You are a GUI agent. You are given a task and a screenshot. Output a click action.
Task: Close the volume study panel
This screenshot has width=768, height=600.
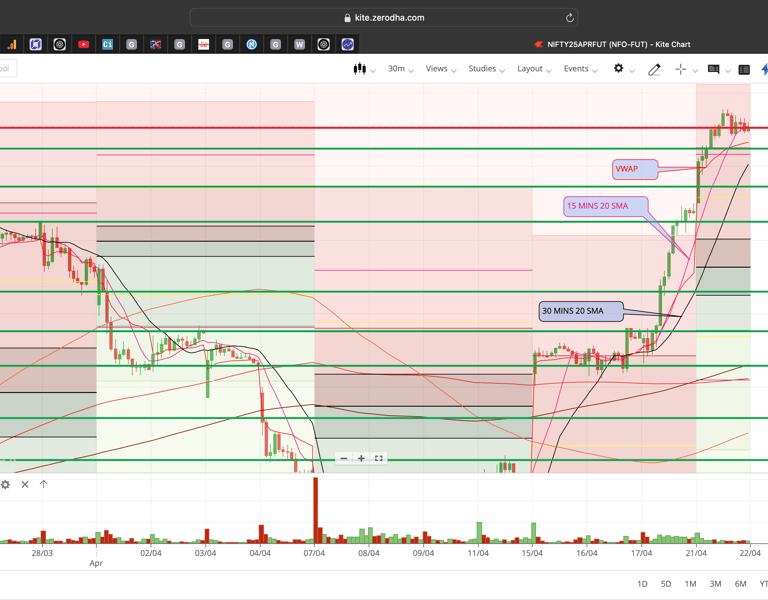tap(25, 484)
